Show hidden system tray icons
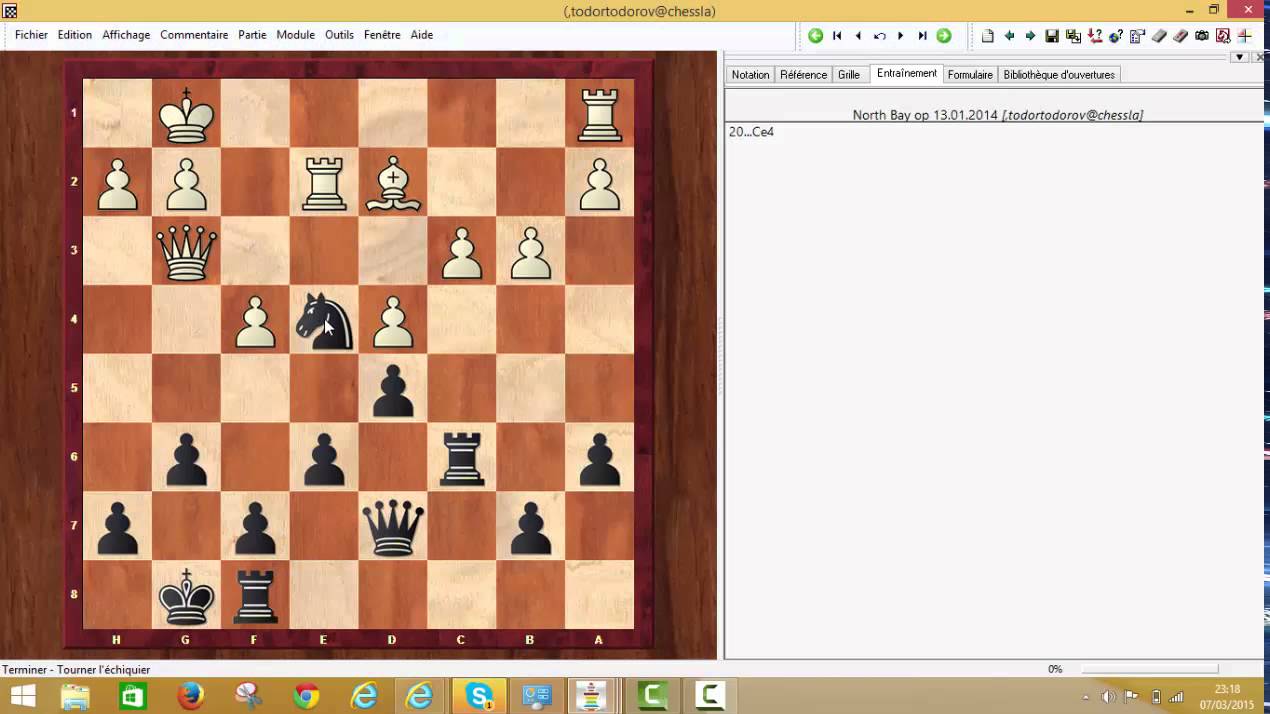Viewport: 1270px width, 714px height. tap(1086, 697)
